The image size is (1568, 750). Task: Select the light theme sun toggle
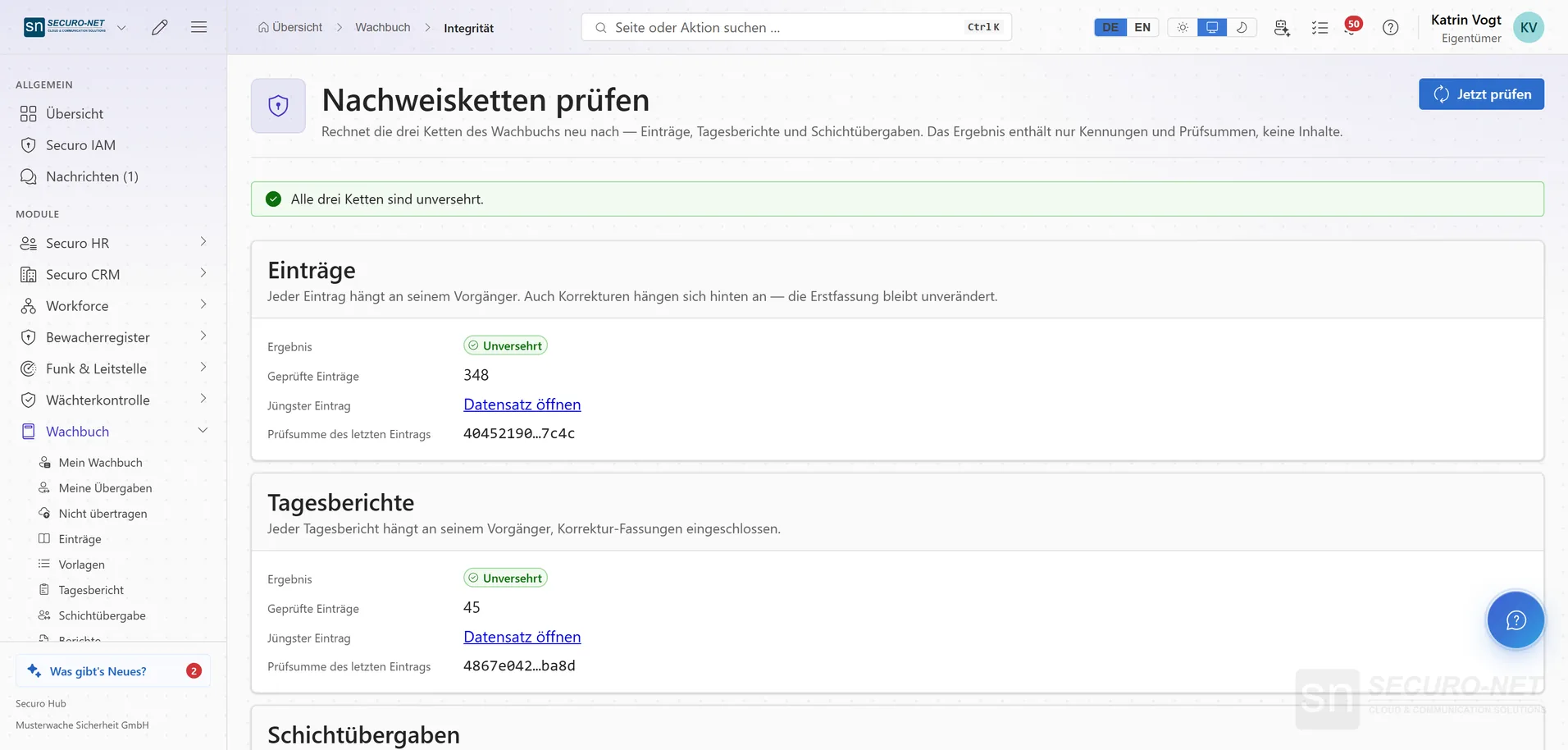[1183, 27]
